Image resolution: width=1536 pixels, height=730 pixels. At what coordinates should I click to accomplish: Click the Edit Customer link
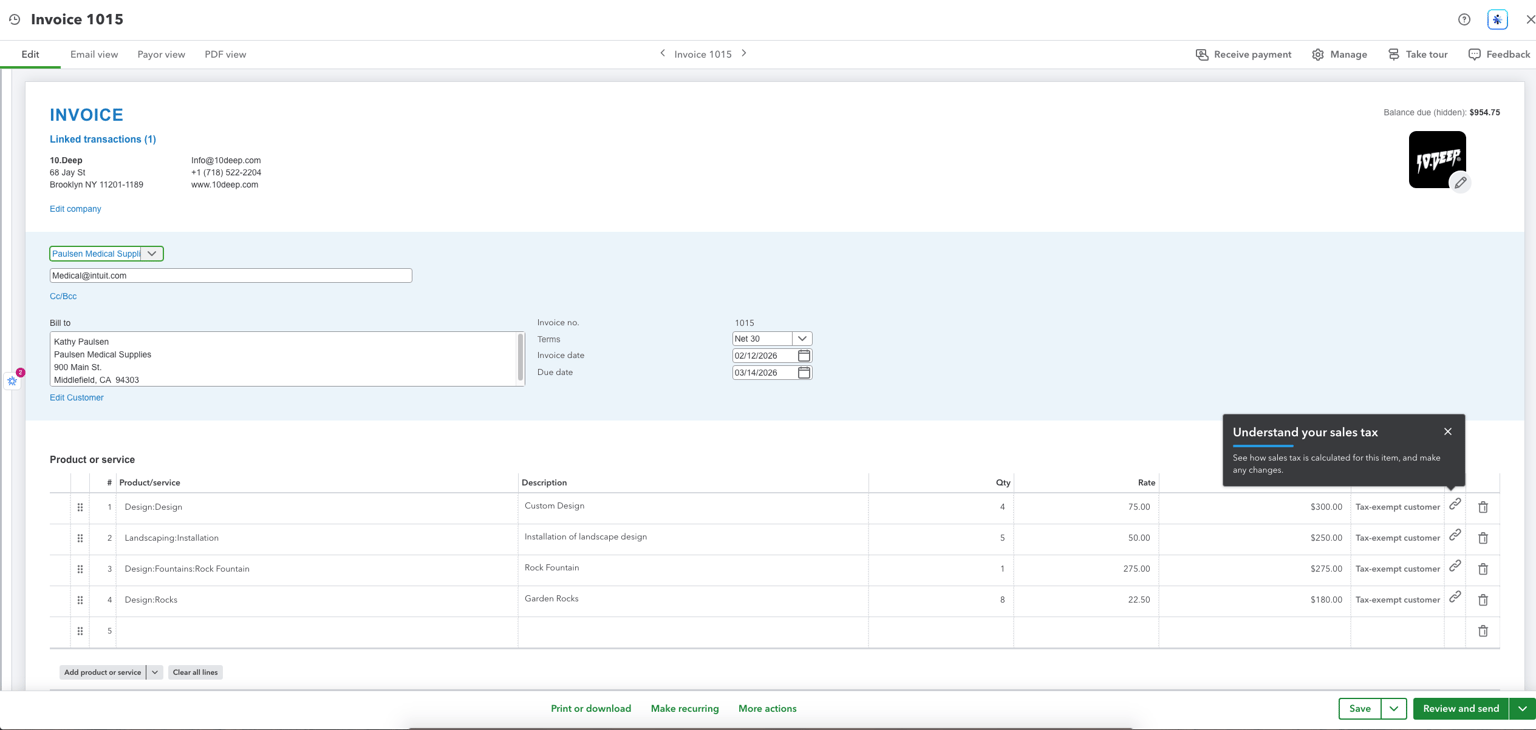(77, 398)
